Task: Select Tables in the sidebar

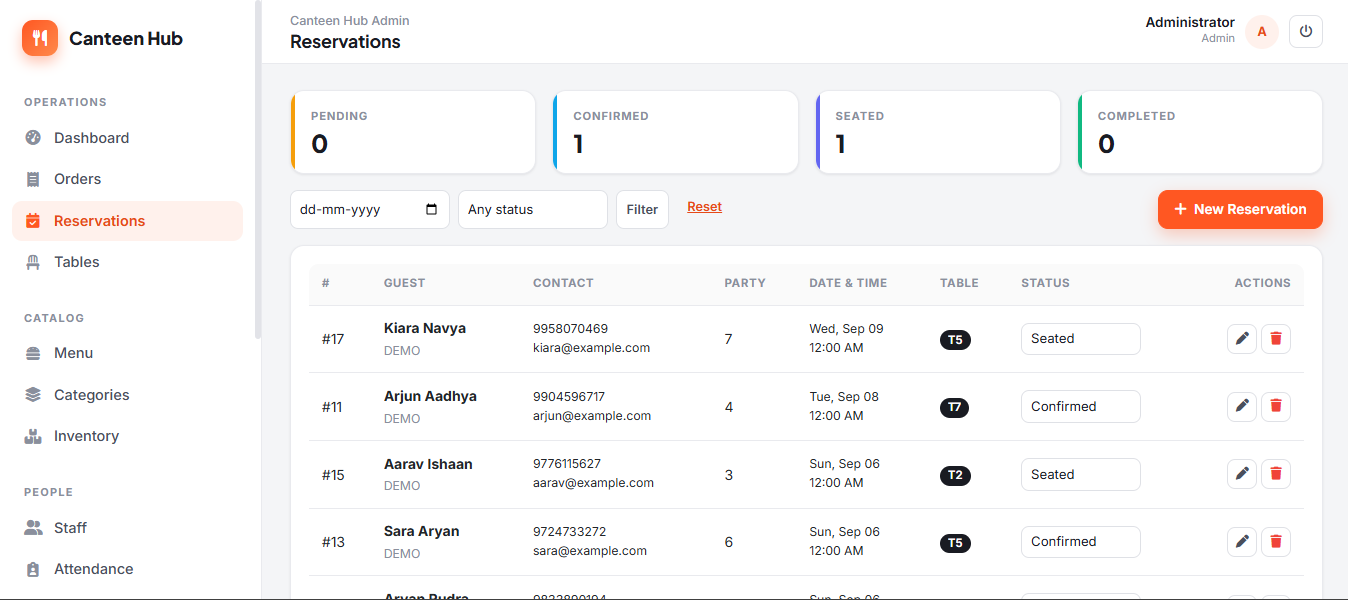Action: pyautogui.click(x=127, y=262)
